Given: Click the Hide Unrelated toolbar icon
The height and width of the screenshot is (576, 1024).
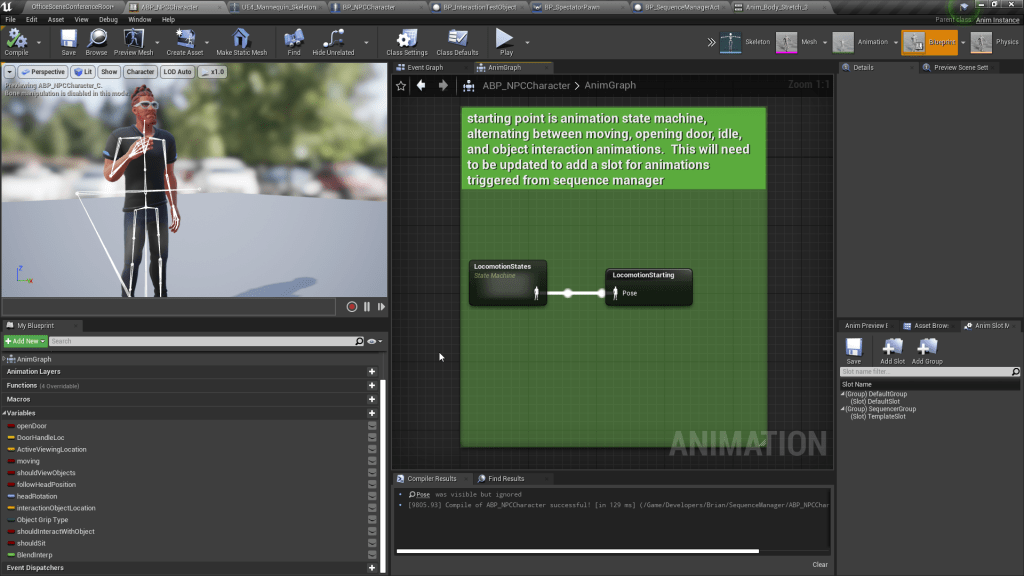Looking at the screenshot, I should point(333,40).
